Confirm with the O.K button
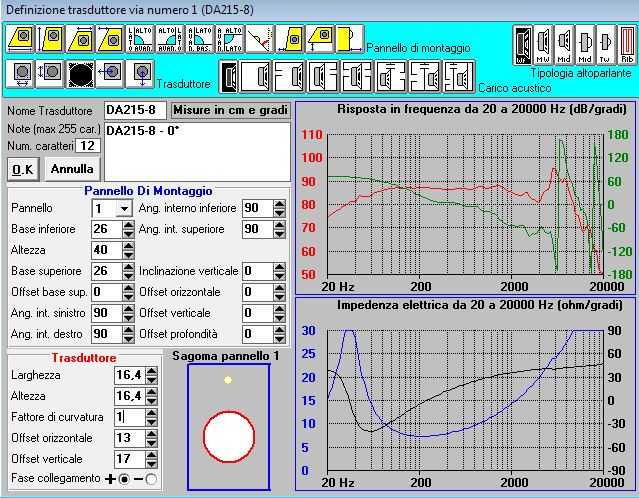639x498 pixels. pos(23,169)
